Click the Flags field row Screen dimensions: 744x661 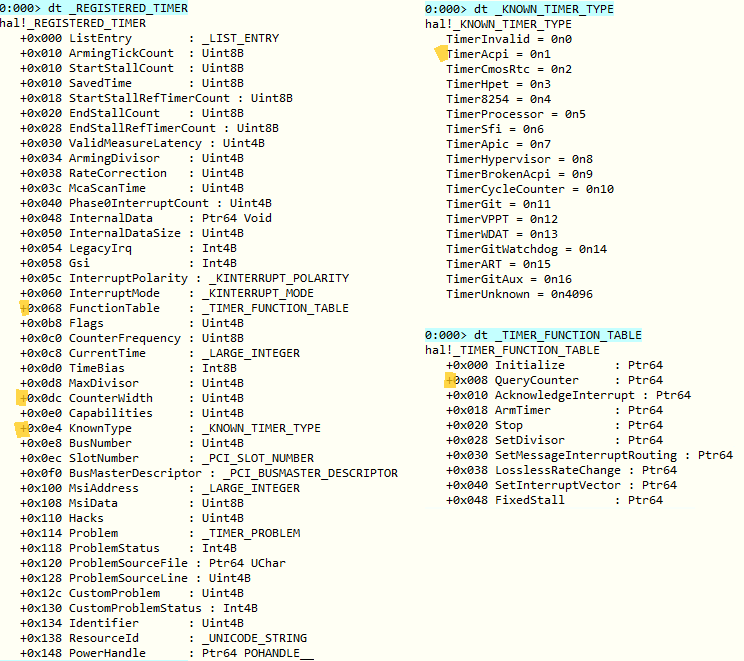pos(132,323)
